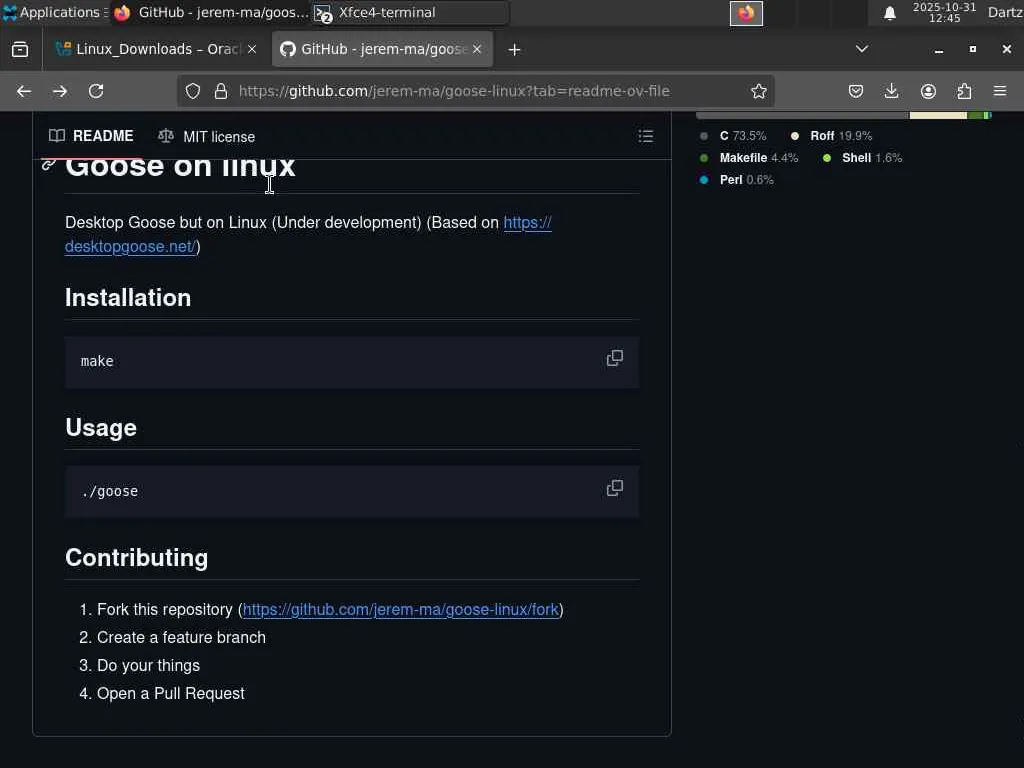Click 'Create a feature branch' list item

(182, 637)
